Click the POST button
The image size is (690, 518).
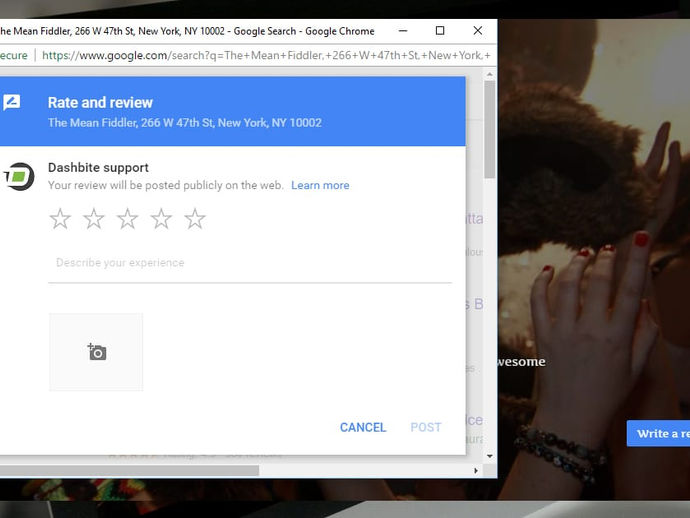click(426, 427)
